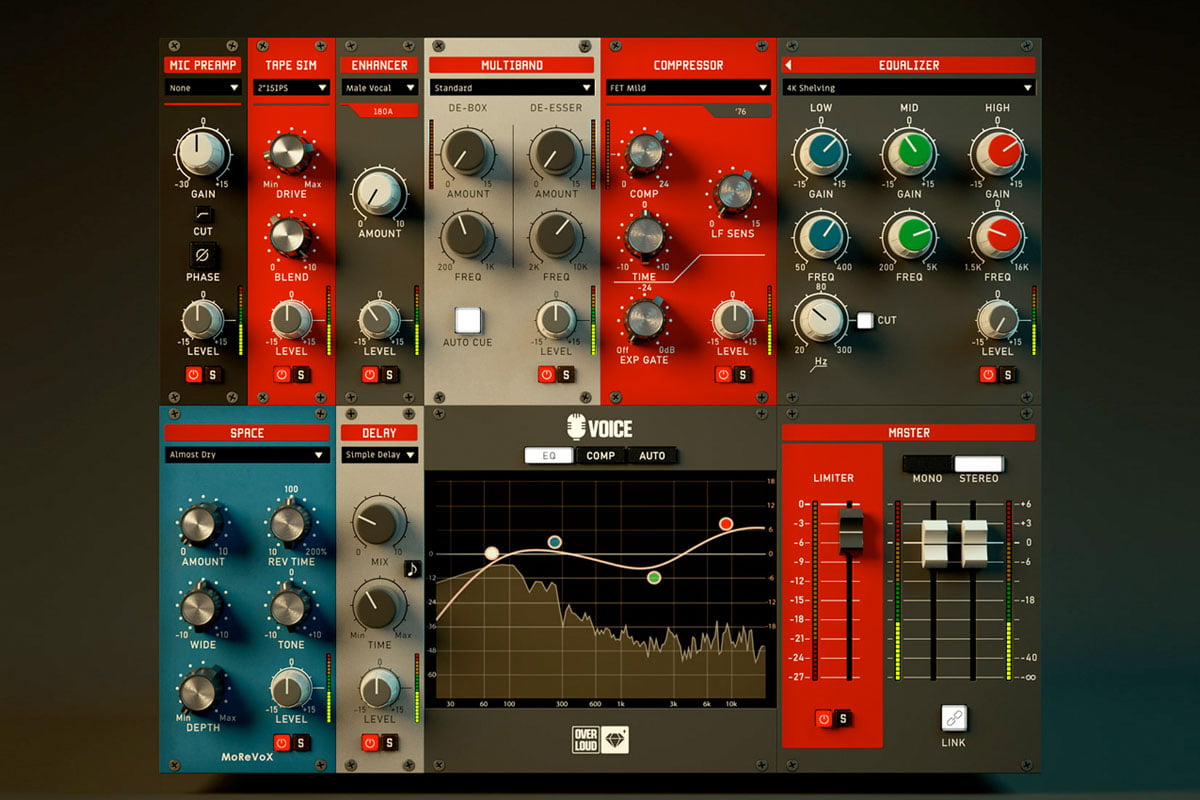Click the green mid band EQ node
The image size is (1200, 800).
click(654, 577)
